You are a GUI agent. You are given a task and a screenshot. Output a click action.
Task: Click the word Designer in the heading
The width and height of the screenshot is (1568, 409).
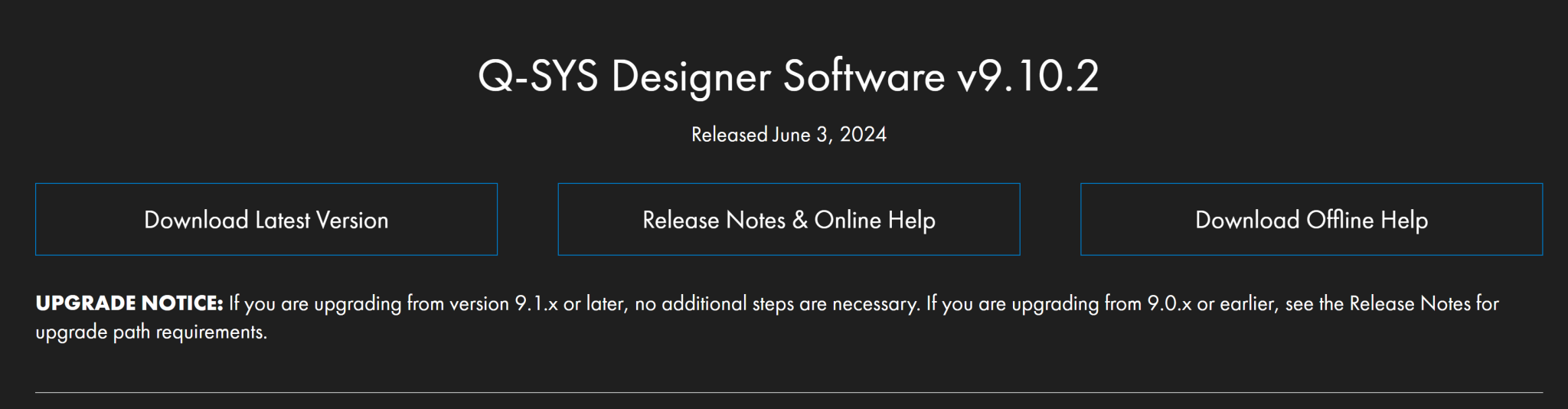point(691,77)
